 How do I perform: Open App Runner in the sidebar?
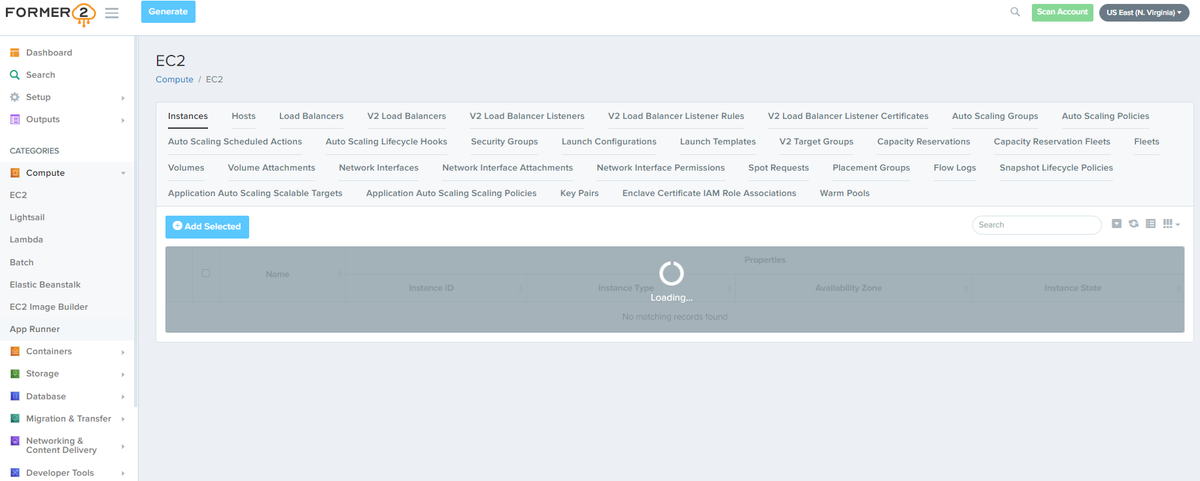35,329
